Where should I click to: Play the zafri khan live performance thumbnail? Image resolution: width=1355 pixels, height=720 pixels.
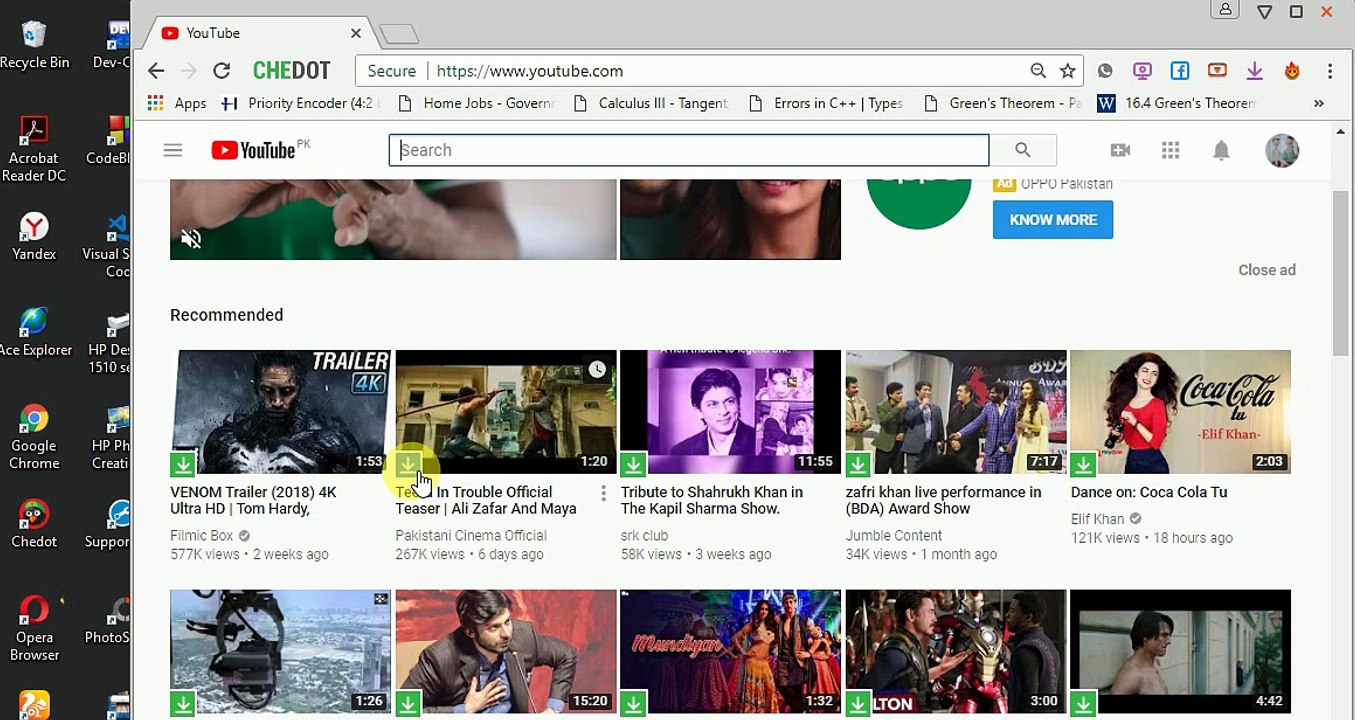coord(956,412)
